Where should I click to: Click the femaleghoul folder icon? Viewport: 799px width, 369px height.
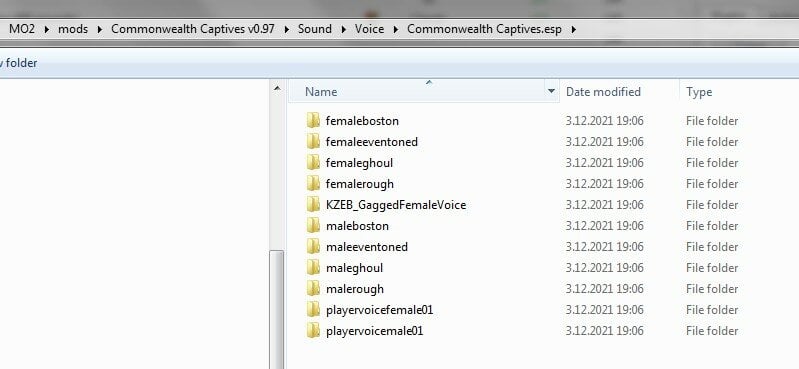point(313,163)
